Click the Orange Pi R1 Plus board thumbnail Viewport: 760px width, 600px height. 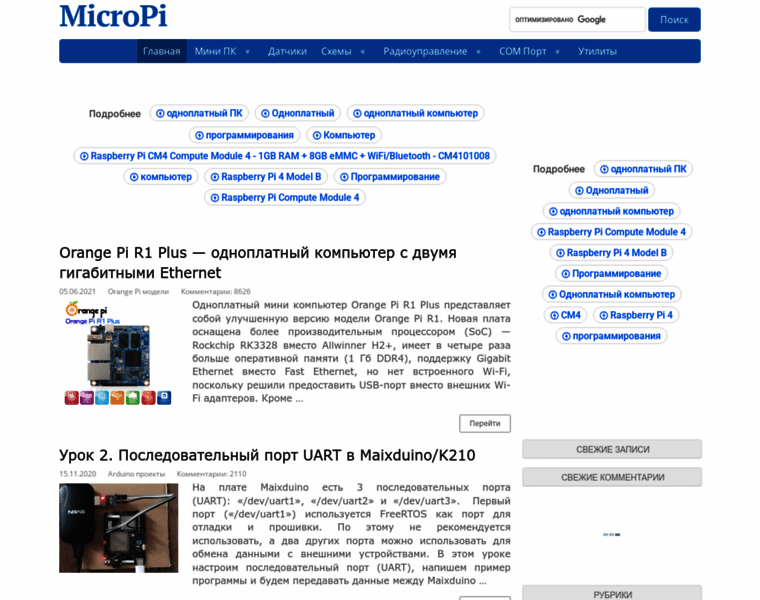coord(118,353)
